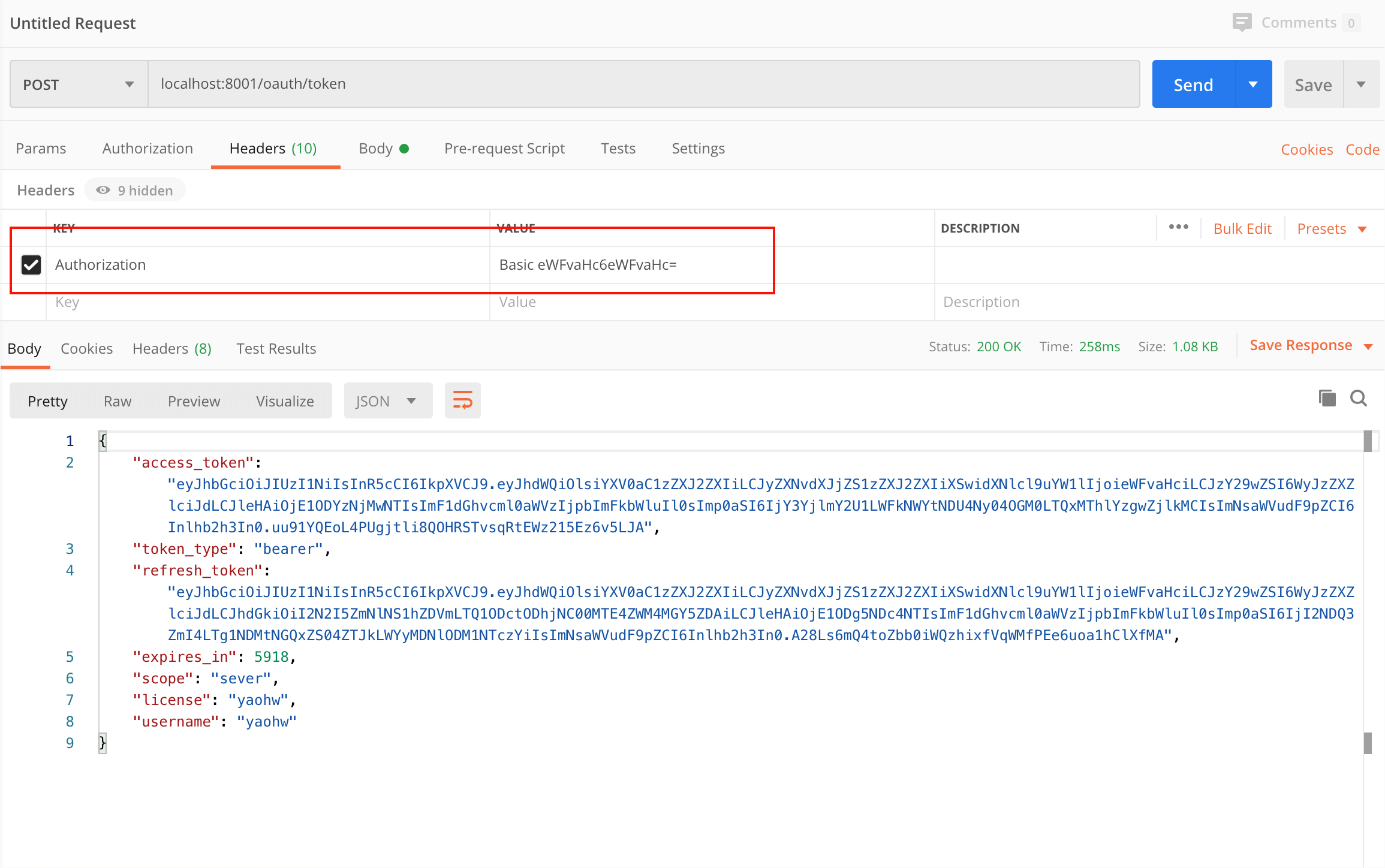Select the Raw response view
Screen dimensions: 1385x868
tap(118, 401)
